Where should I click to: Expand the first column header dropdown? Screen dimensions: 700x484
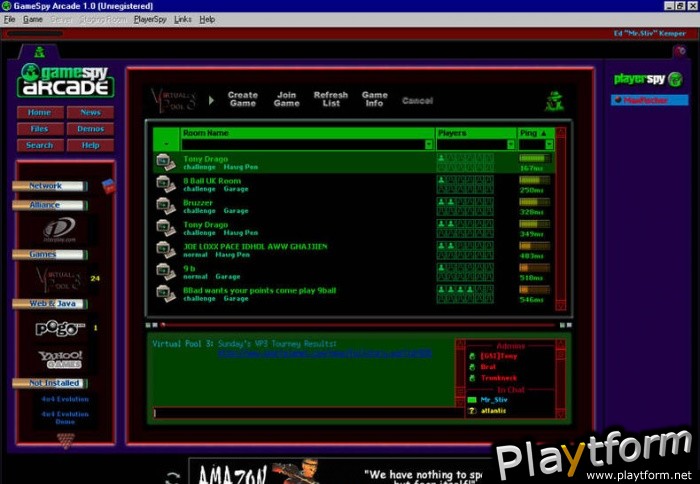(x=167, y=144)
